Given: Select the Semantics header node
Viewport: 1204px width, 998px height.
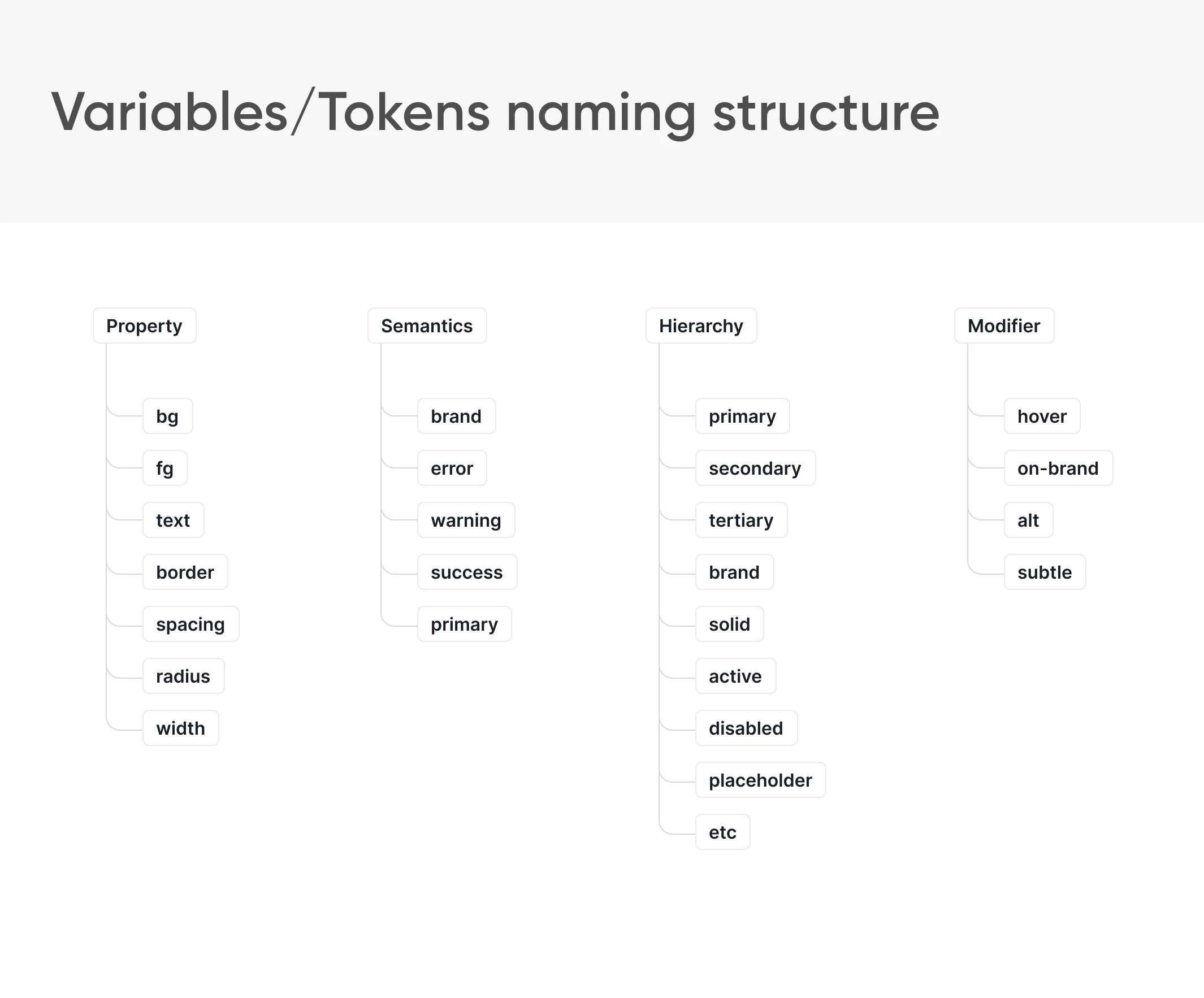Looking at the screenshot, I should pos(427,326).
